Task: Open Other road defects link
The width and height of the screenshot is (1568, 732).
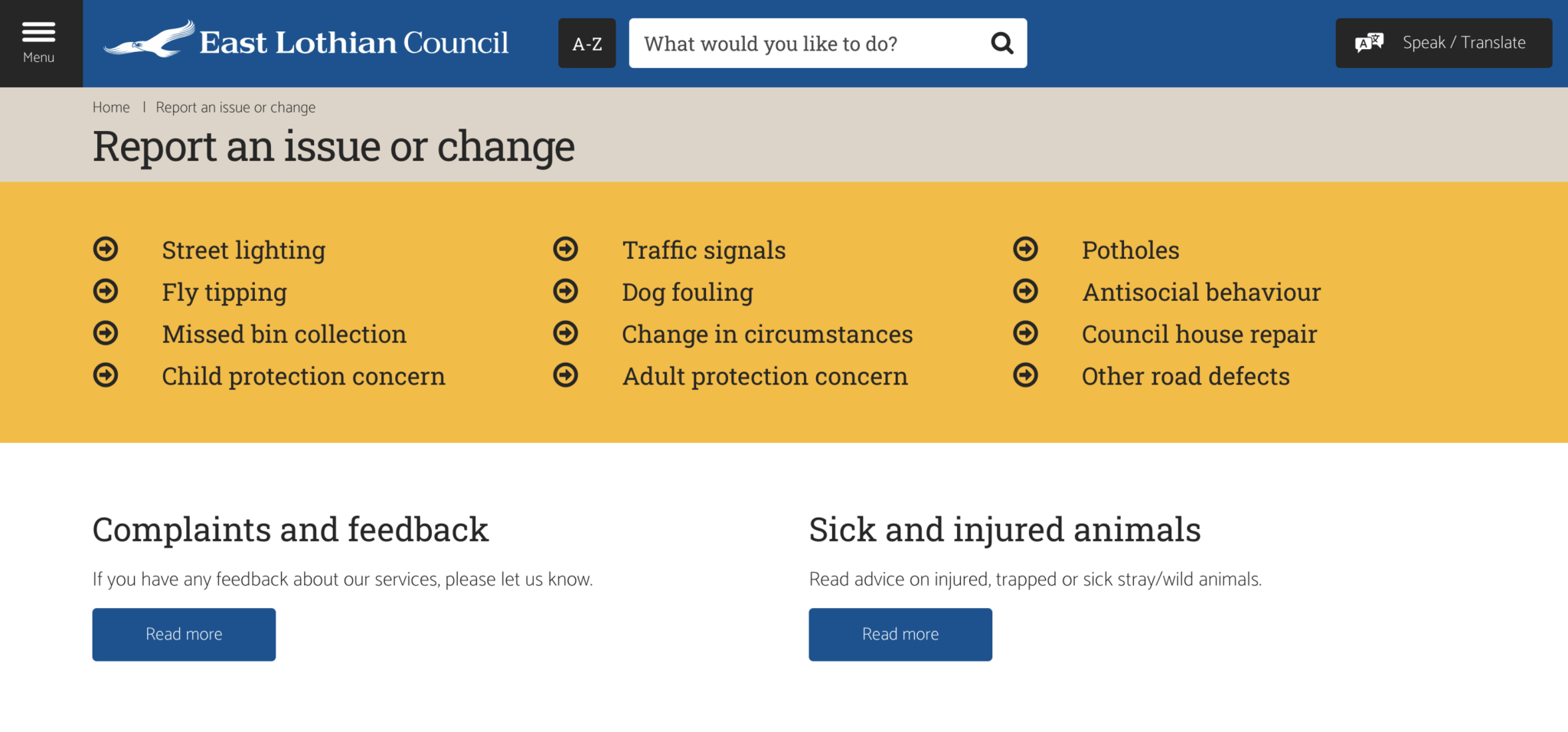Action: [x=1185, y=376]
